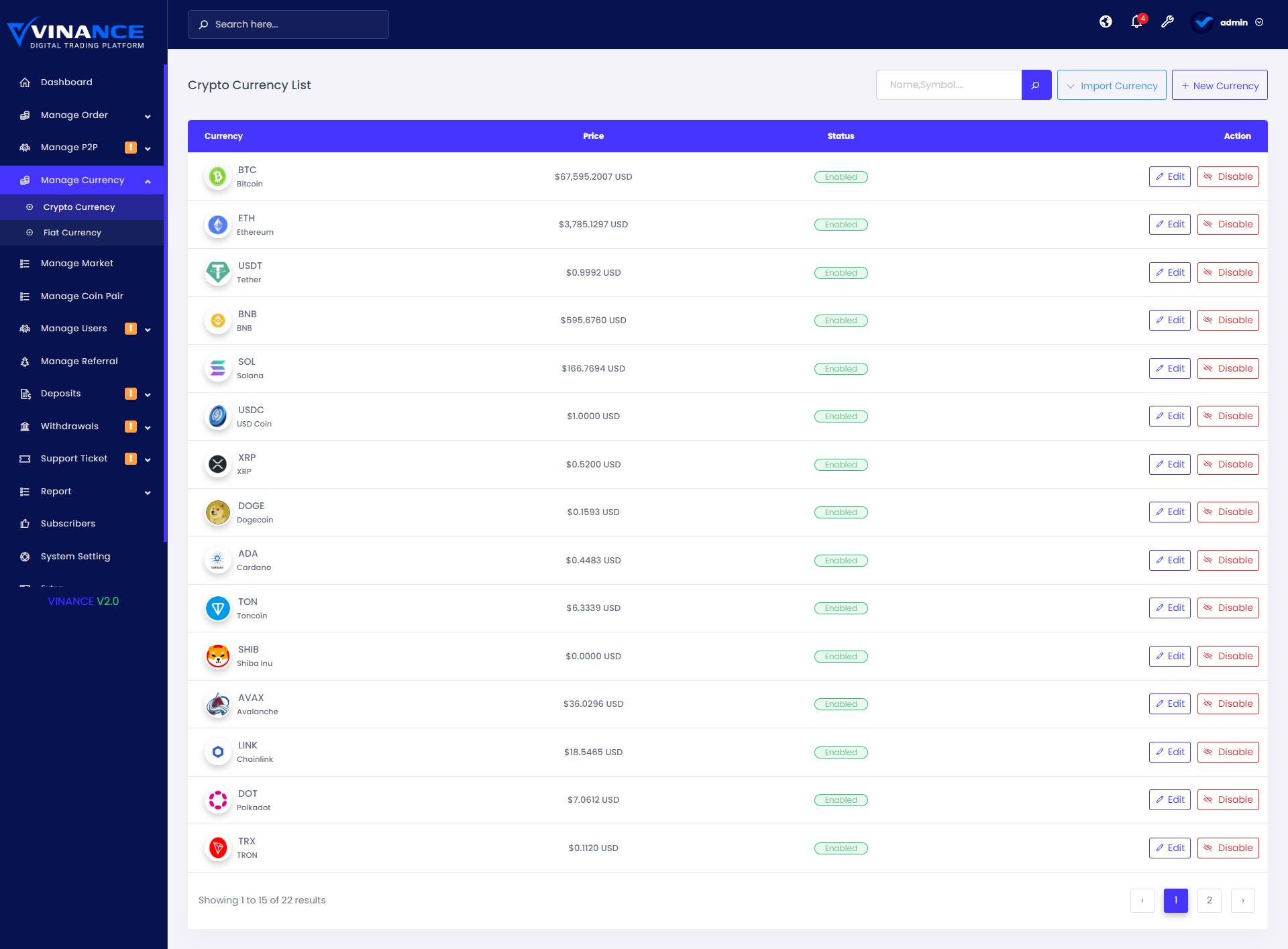Image resolution: width=1288 pixels, height=949 pixels.
Task: Click the New Currency button
Action: [1220, 85]
